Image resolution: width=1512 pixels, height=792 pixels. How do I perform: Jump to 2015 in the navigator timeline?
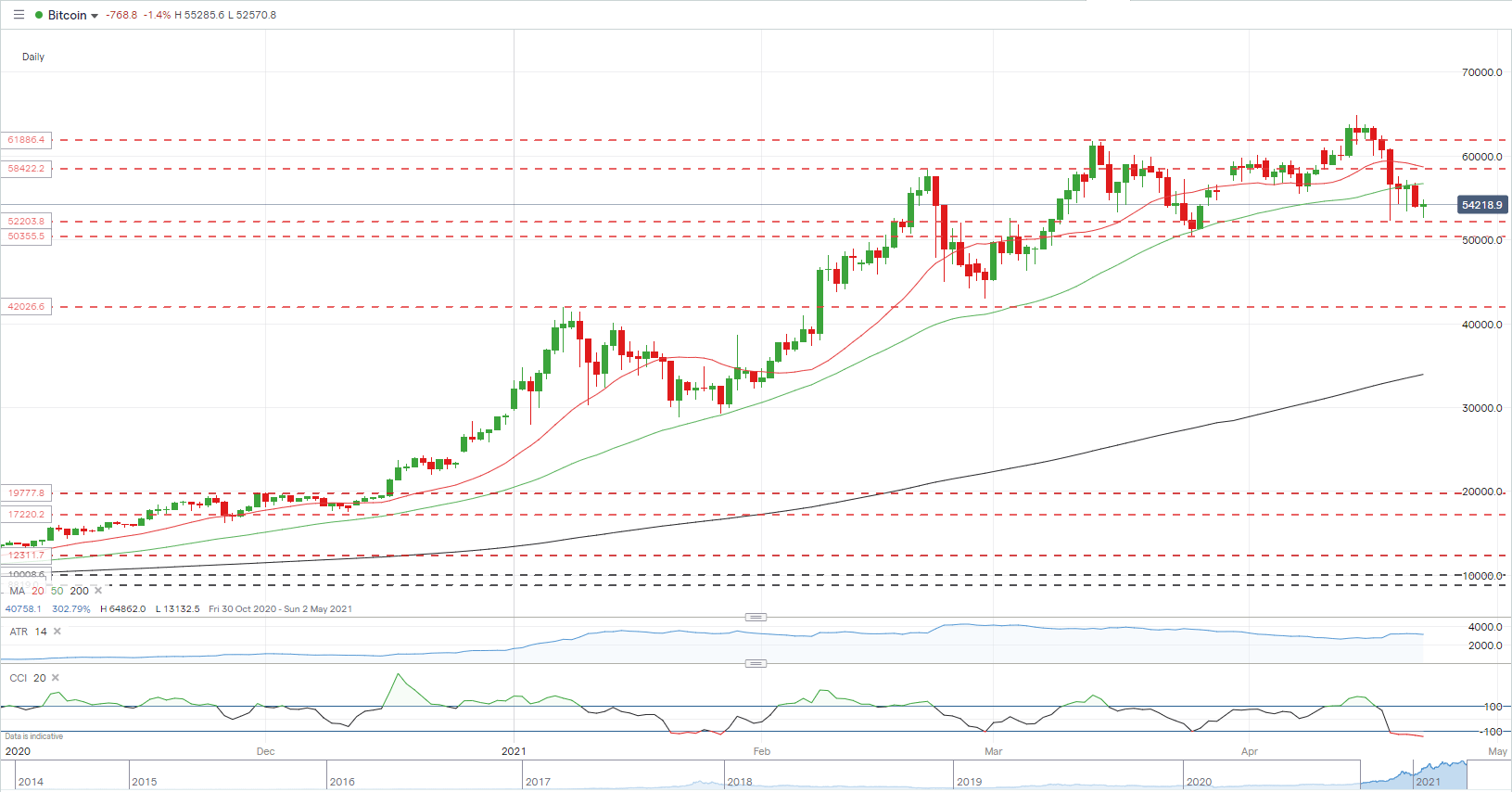tap(144, 782)
